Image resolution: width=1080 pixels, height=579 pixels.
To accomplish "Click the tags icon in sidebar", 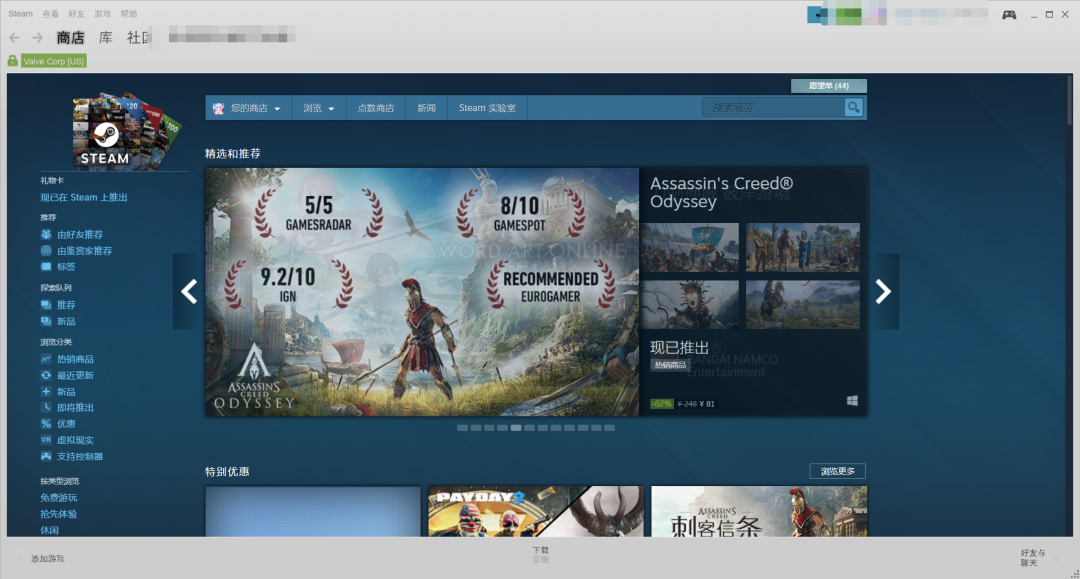I will click(46, 266).
